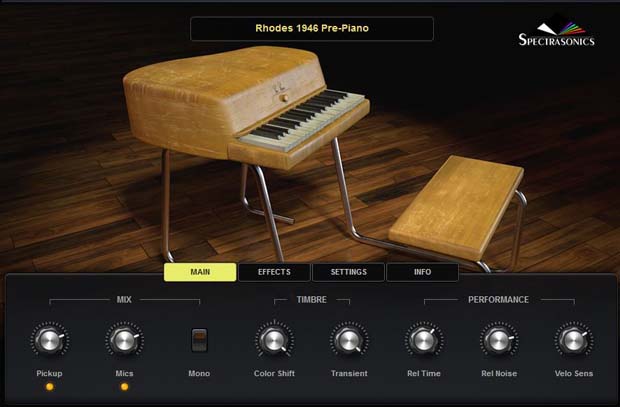The image size is (620, 407).
Task: Click the Color Shift knob
Action: click(x=274, y=340)
